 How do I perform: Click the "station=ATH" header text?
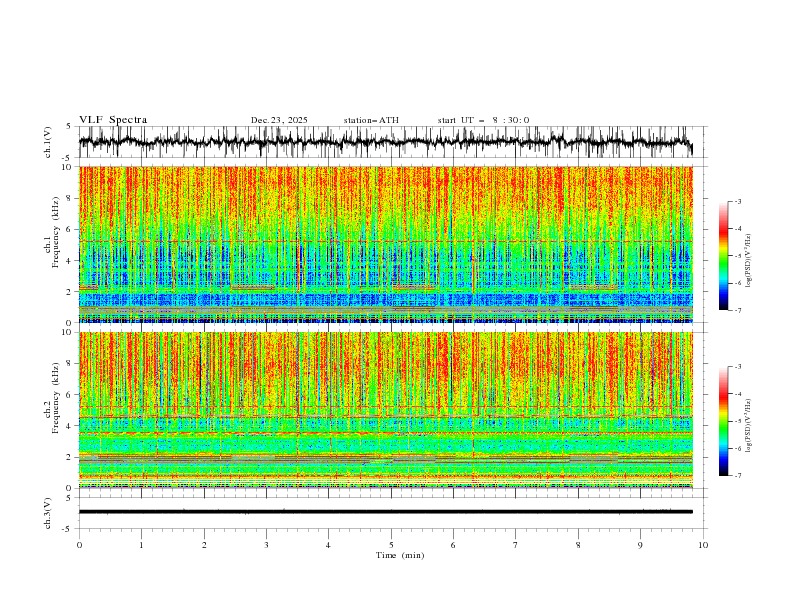click(x=371, y=120)
